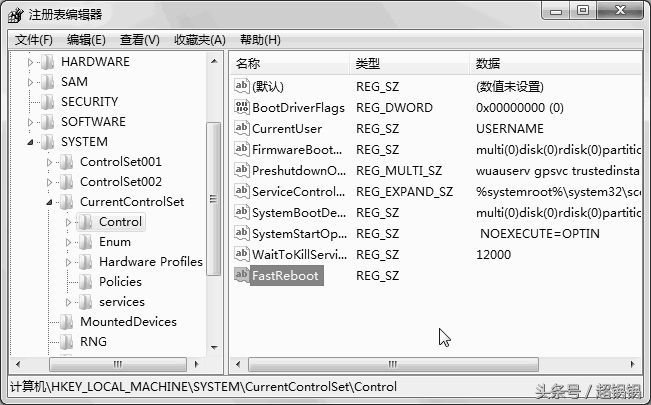Select the Policies tree label
This screenshot has height=405, width=651.
(120, 282)
